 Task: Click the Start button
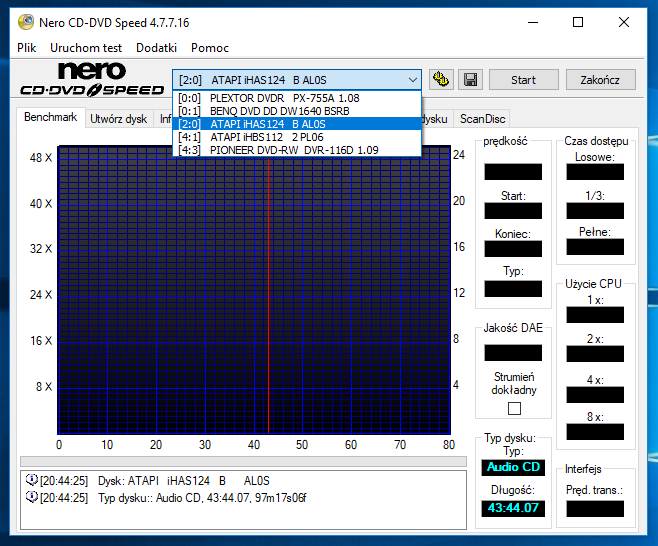pyautogui.click(x=523, y=80)
